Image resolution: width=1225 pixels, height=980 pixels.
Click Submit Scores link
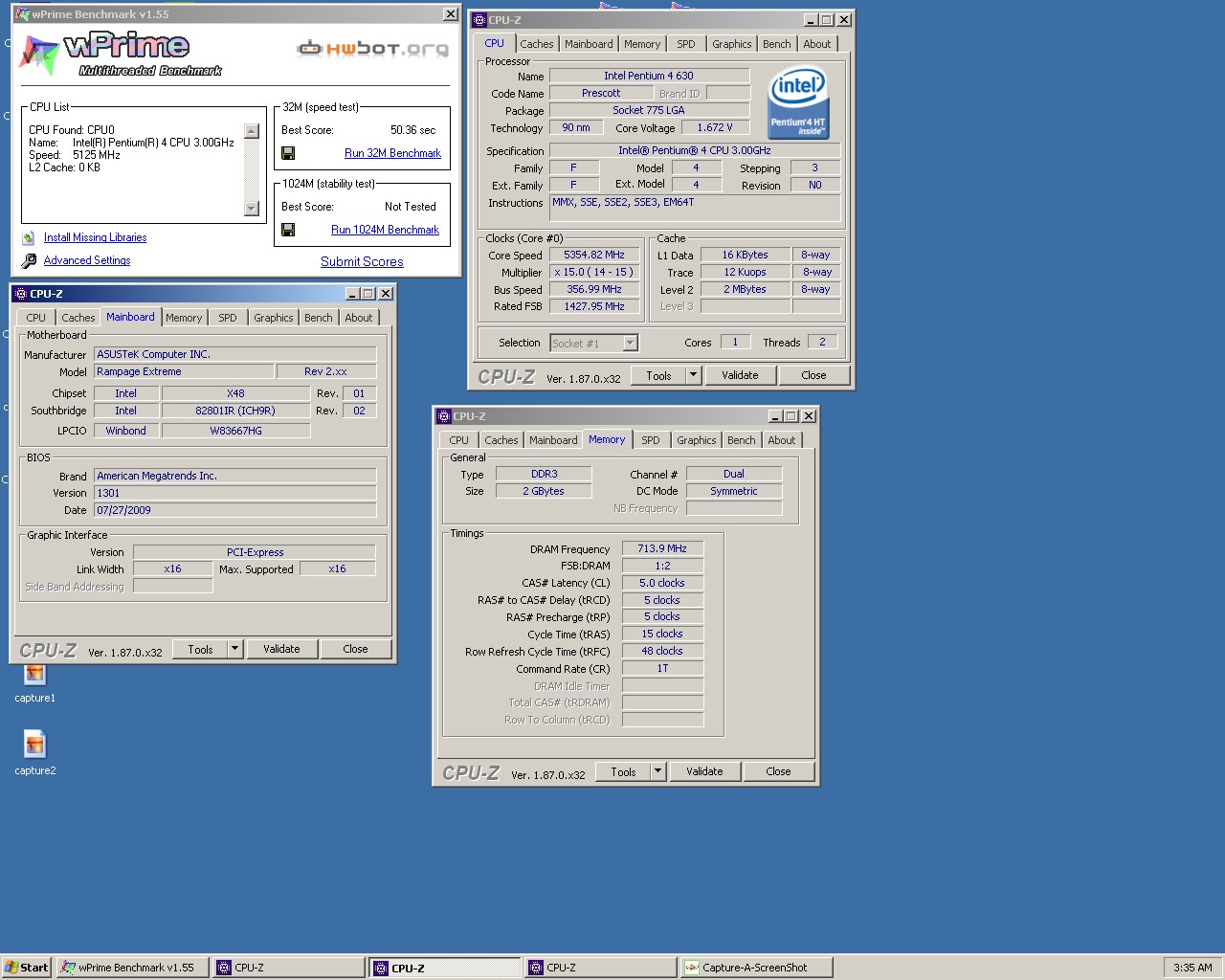pos(362,261)
